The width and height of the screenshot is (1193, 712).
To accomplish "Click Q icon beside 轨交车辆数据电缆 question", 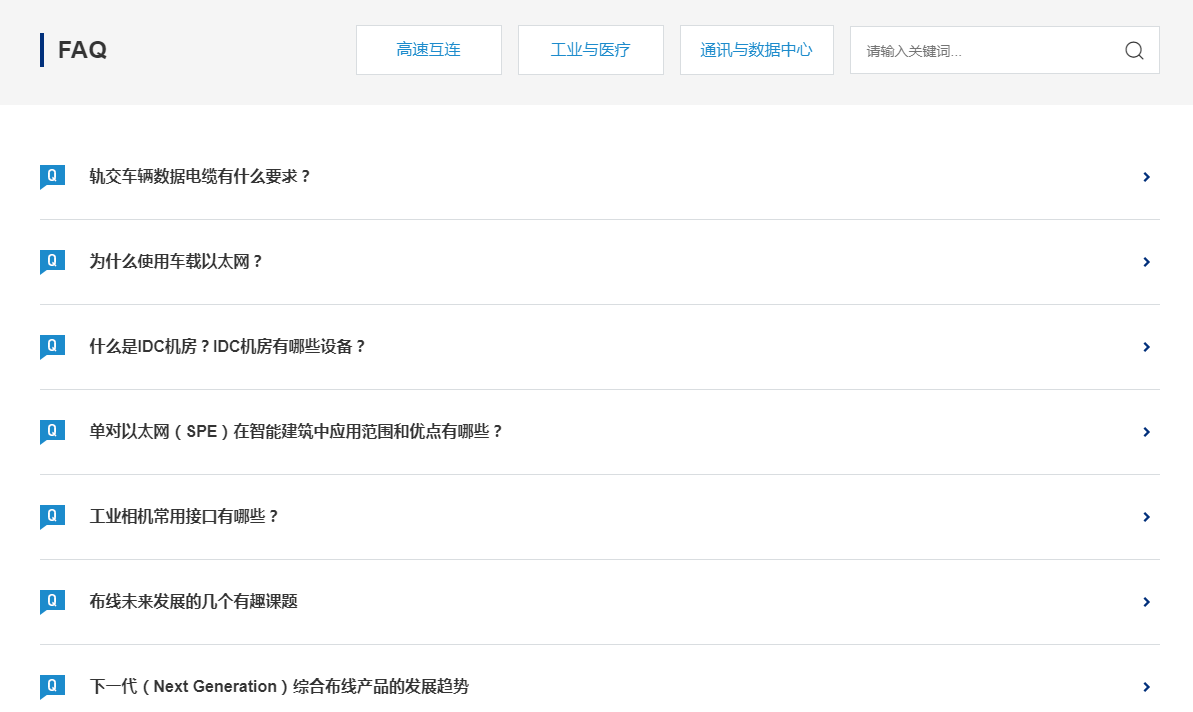I will (x=52, y=176).
